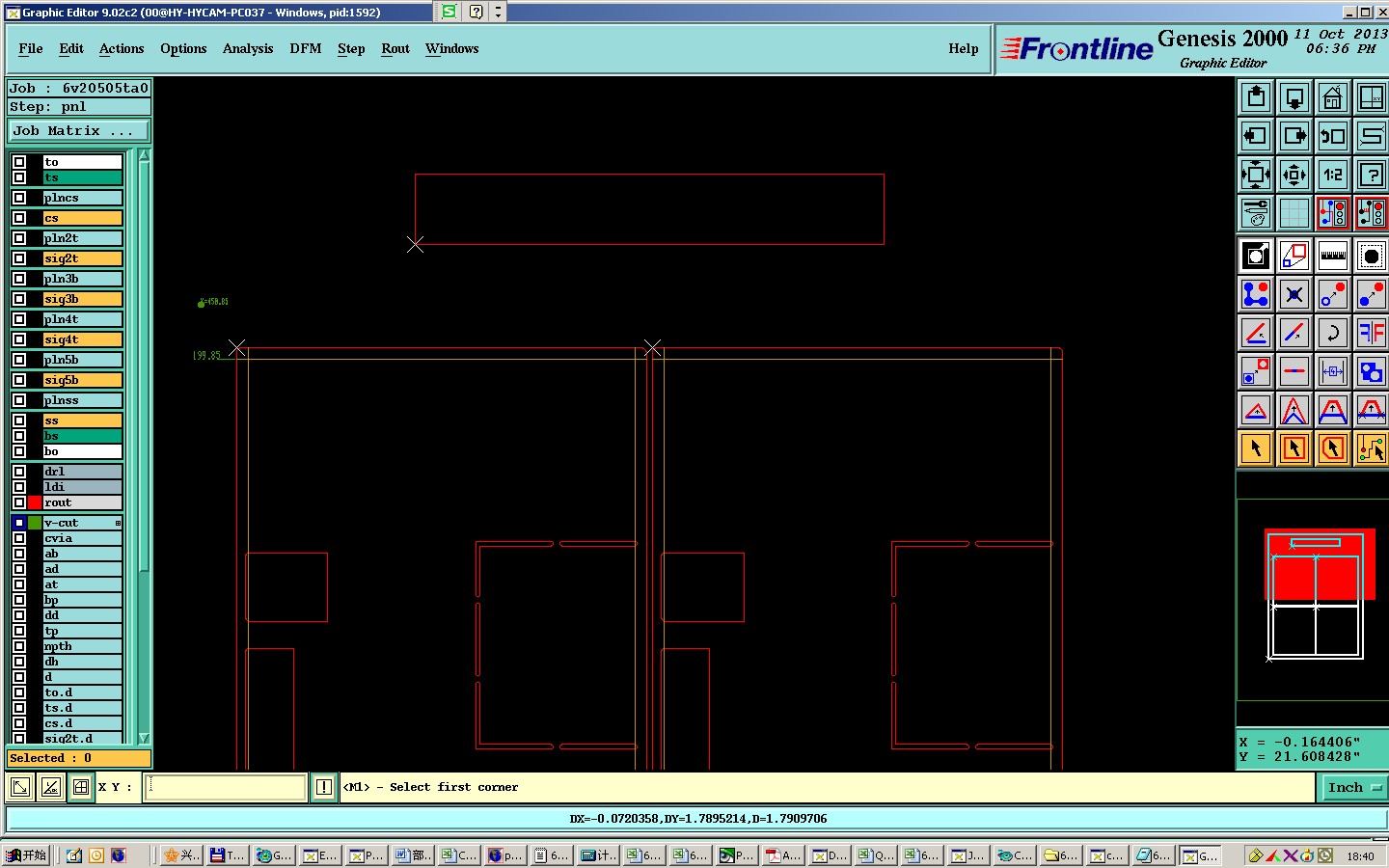Image resolution: width=1389 pixels, height=868 pixels.
Task: Click the snap to intersection X icon
Action: point(1294,294)
